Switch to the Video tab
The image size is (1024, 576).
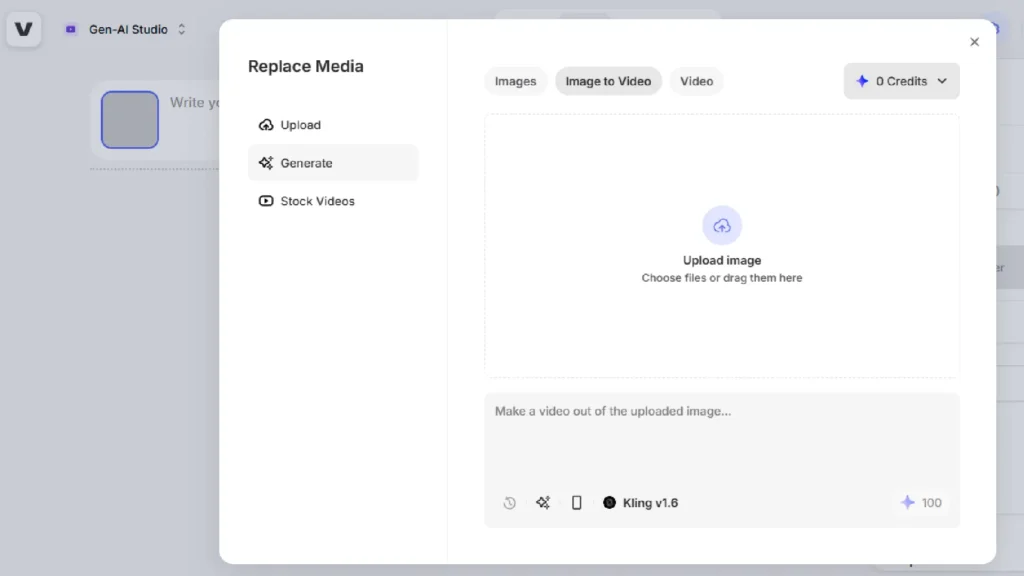click(x=696, y=81)
